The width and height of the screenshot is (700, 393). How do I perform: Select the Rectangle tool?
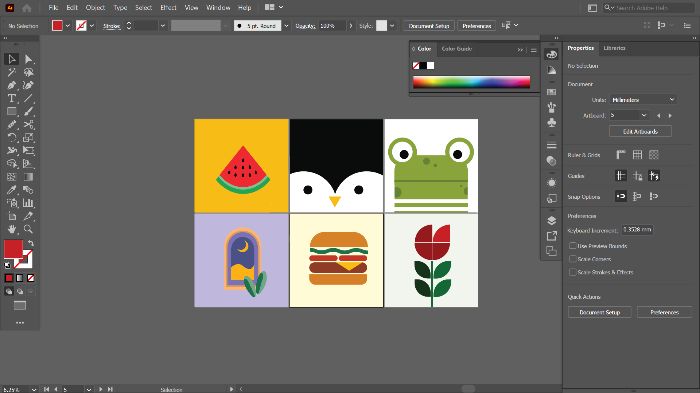(x=12, y=111)
